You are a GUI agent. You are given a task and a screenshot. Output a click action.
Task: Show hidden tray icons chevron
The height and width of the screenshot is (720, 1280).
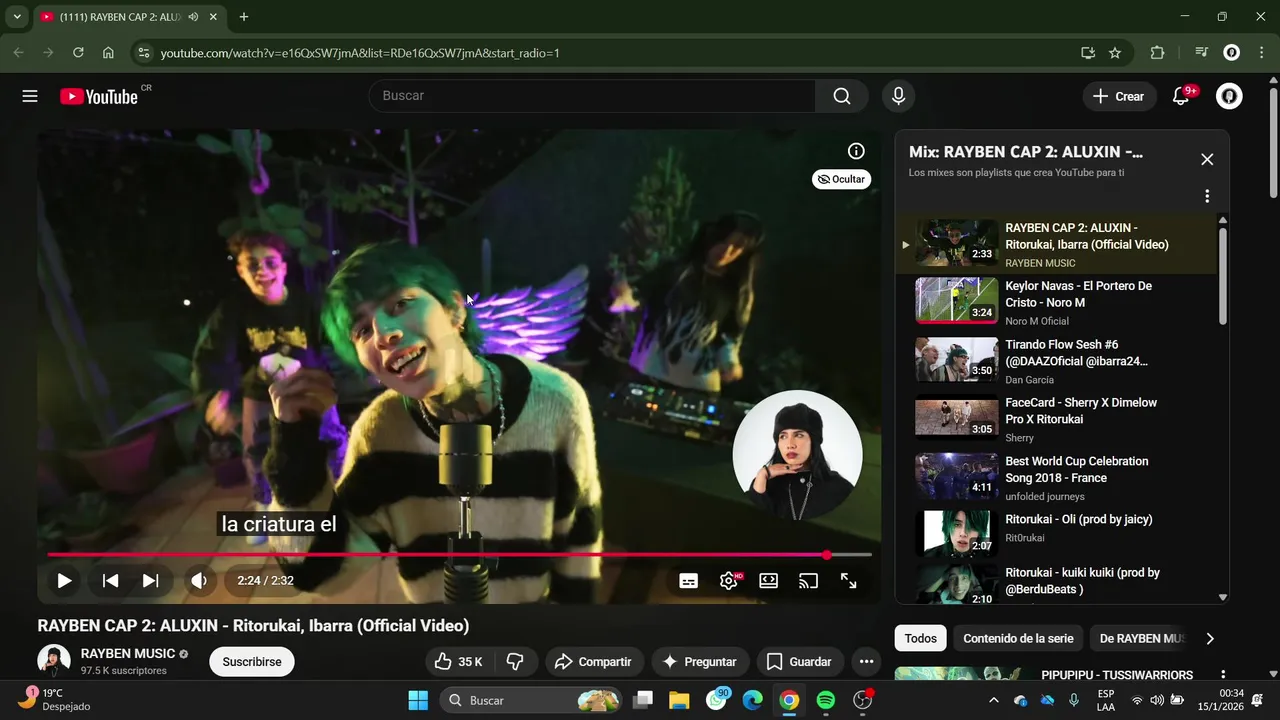993,700
